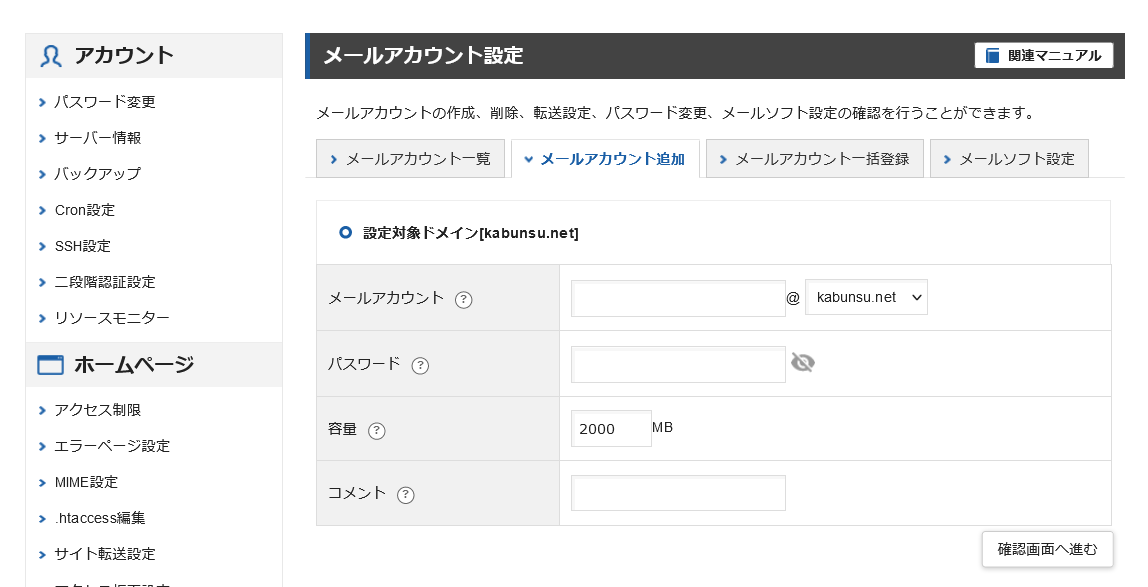The height and width of the screenshot is (587, 1148).
Task: Open .htaccess編集 from the sidebar
Action: pos(100,518)
